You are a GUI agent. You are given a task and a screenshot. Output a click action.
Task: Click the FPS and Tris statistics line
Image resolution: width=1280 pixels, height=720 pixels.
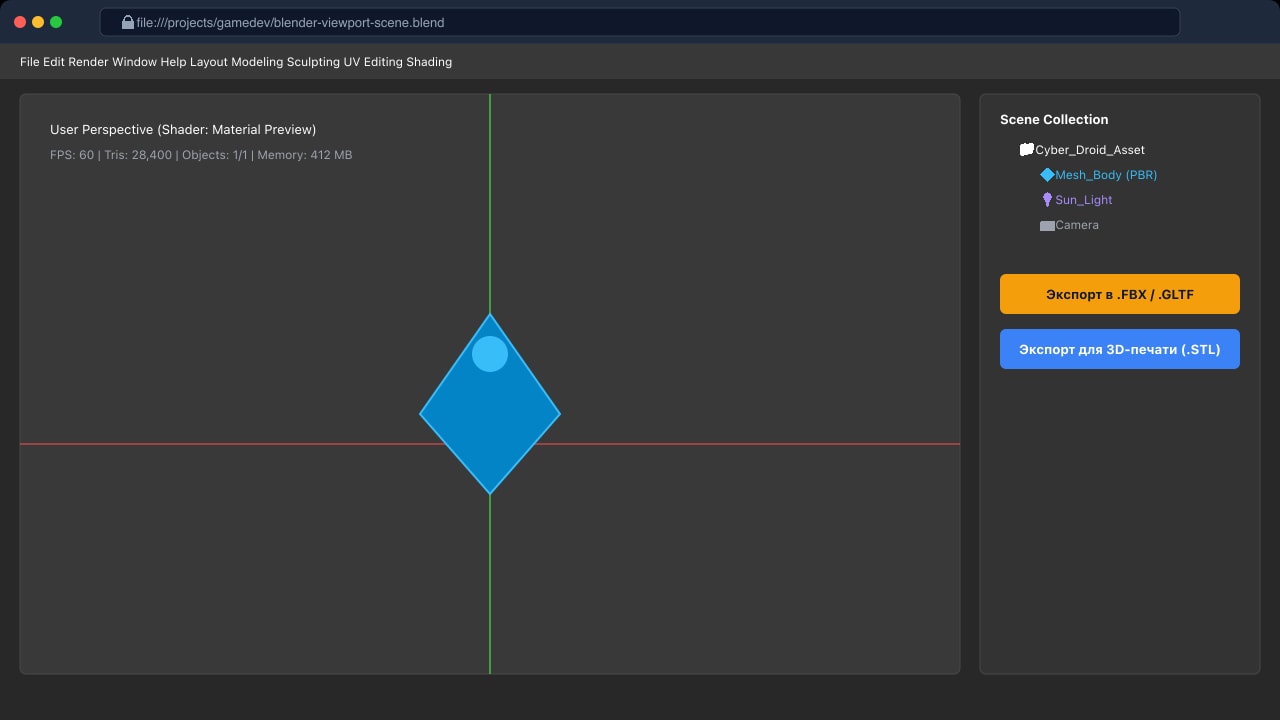point(201,155)
